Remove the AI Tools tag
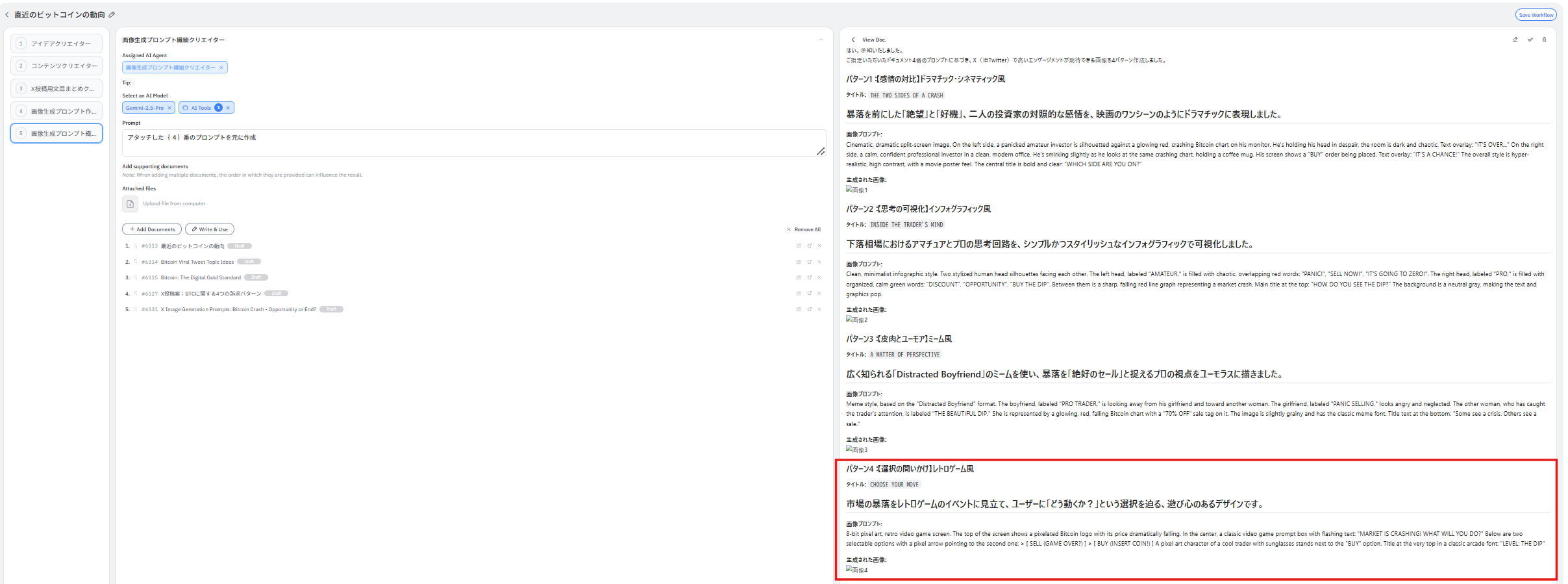 pos(228,108)
